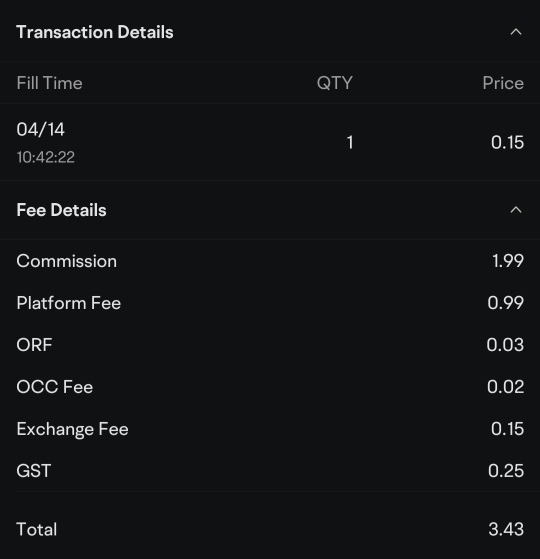Click the ORF fee label

pyautogui.click(x=34, y=345)
